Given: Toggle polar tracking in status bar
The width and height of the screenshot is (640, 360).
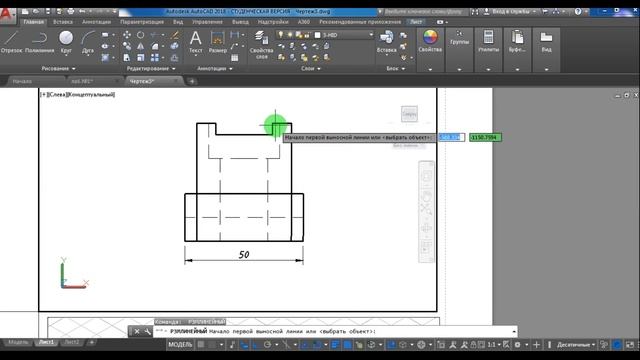Looking at the screenshot, I should pos(267,345).
